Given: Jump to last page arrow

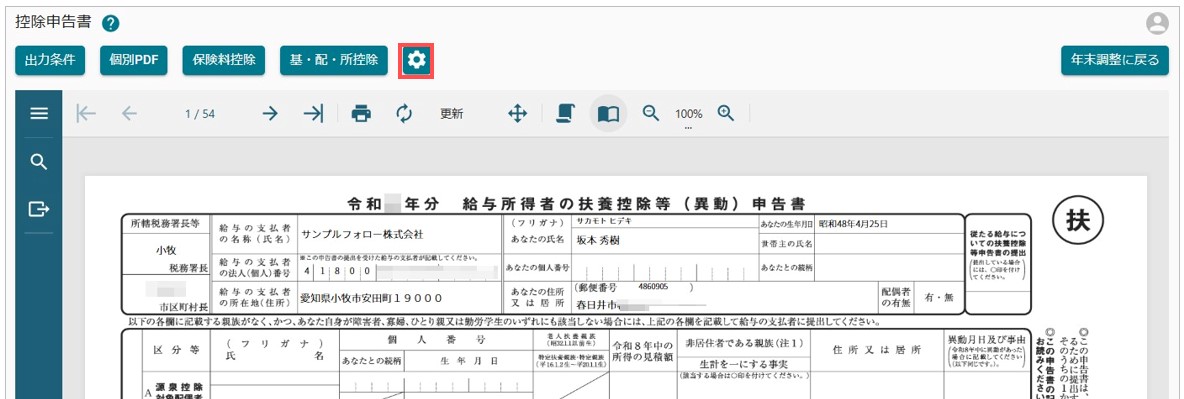Looking at the screenshot, I should [x=313, y=113].
